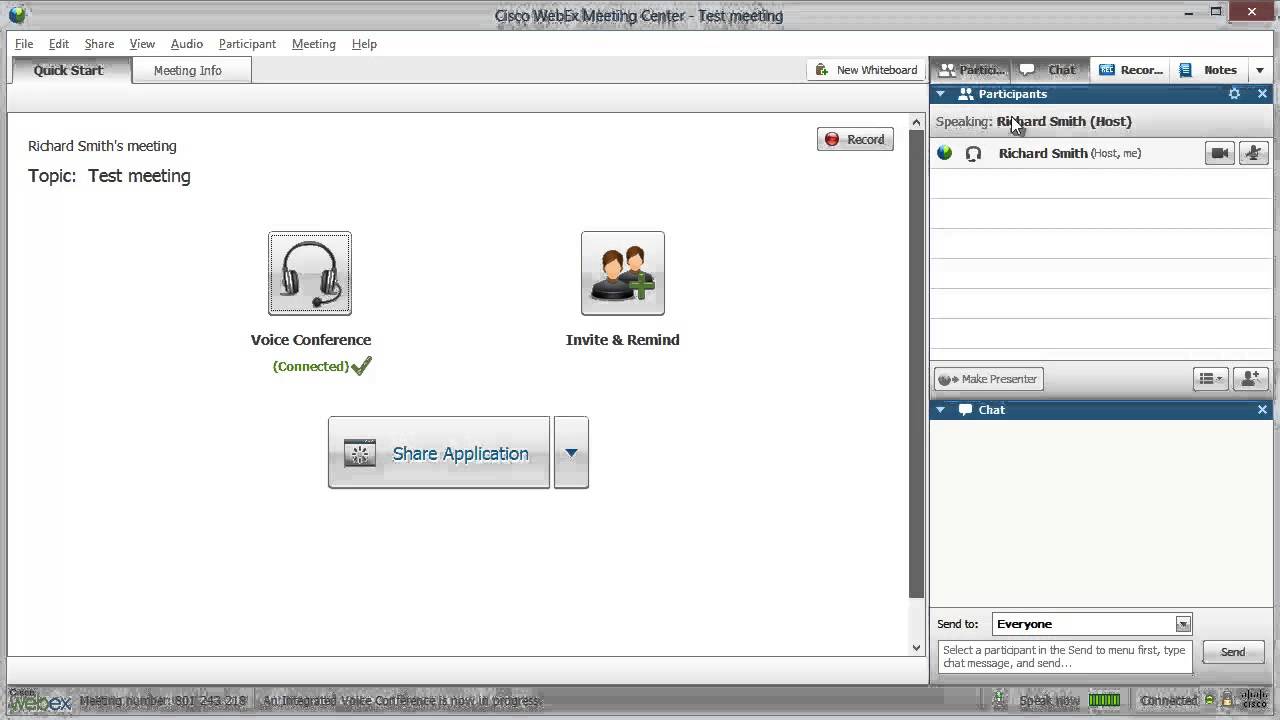This screenshot has height=720, width=1280.
Task: Toggle the Recorder panel button
Action: coord(1131,70)
